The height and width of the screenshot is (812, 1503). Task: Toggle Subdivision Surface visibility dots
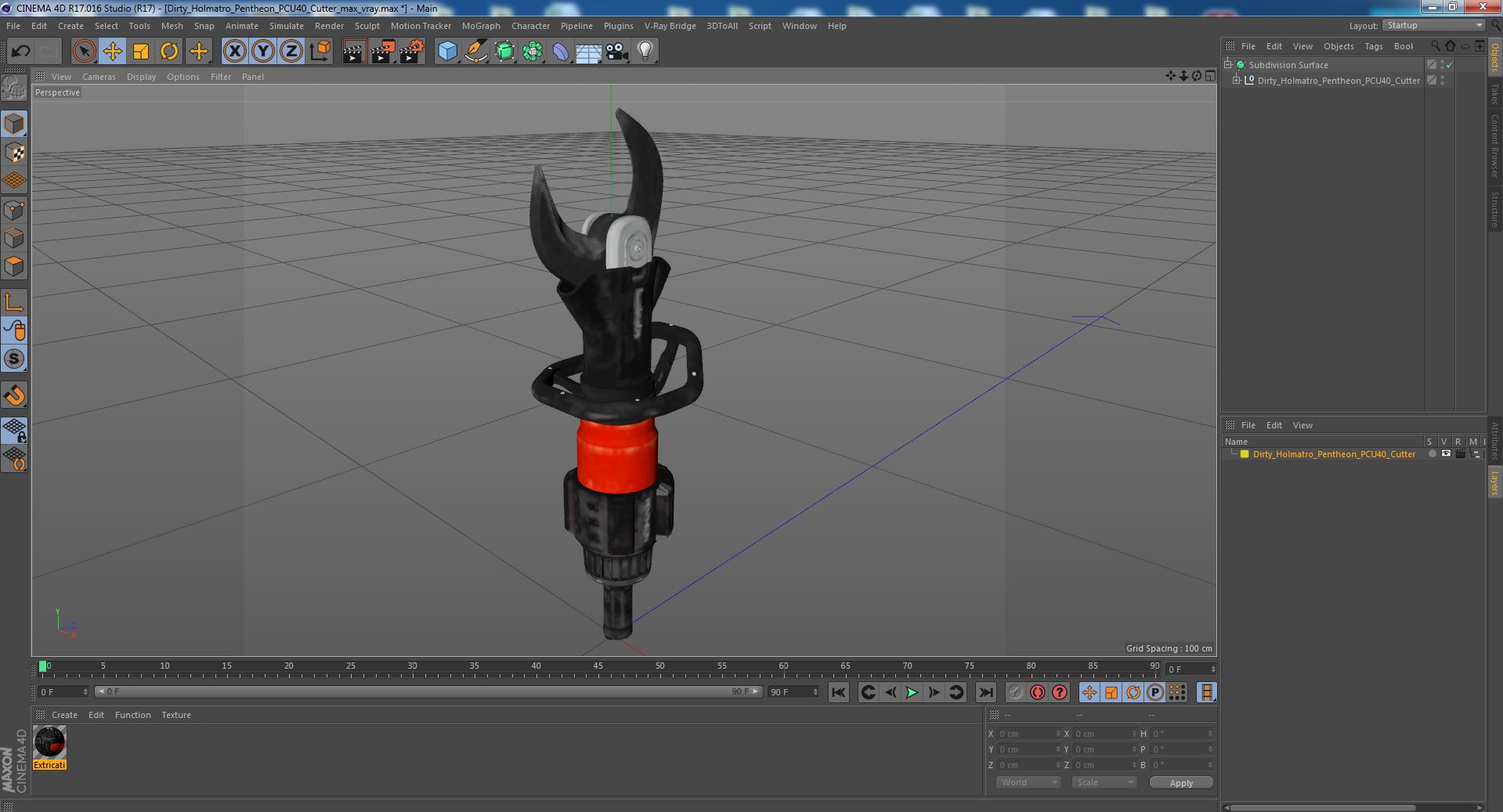coord(1442,65)
